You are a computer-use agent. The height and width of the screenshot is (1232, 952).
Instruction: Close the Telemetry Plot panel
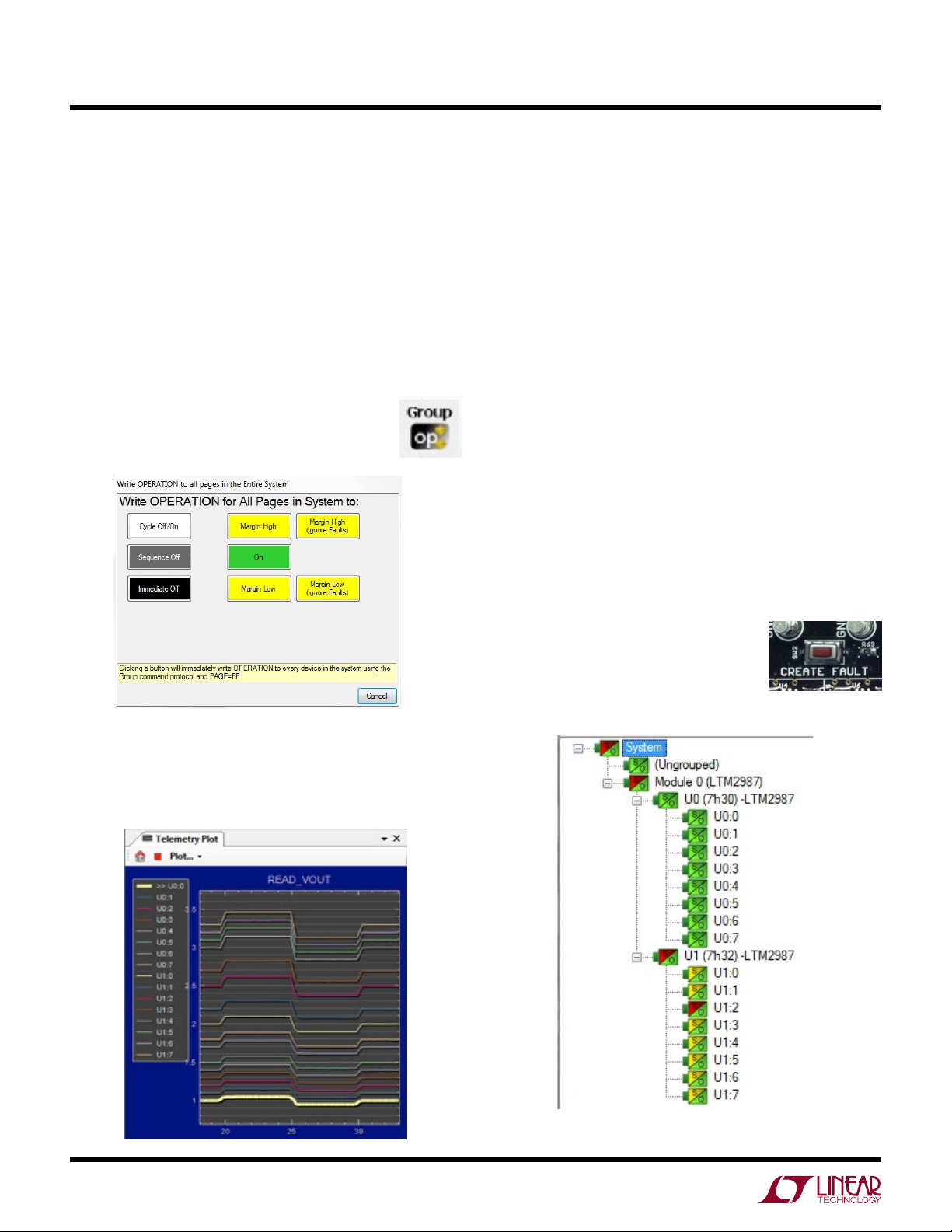396,839
